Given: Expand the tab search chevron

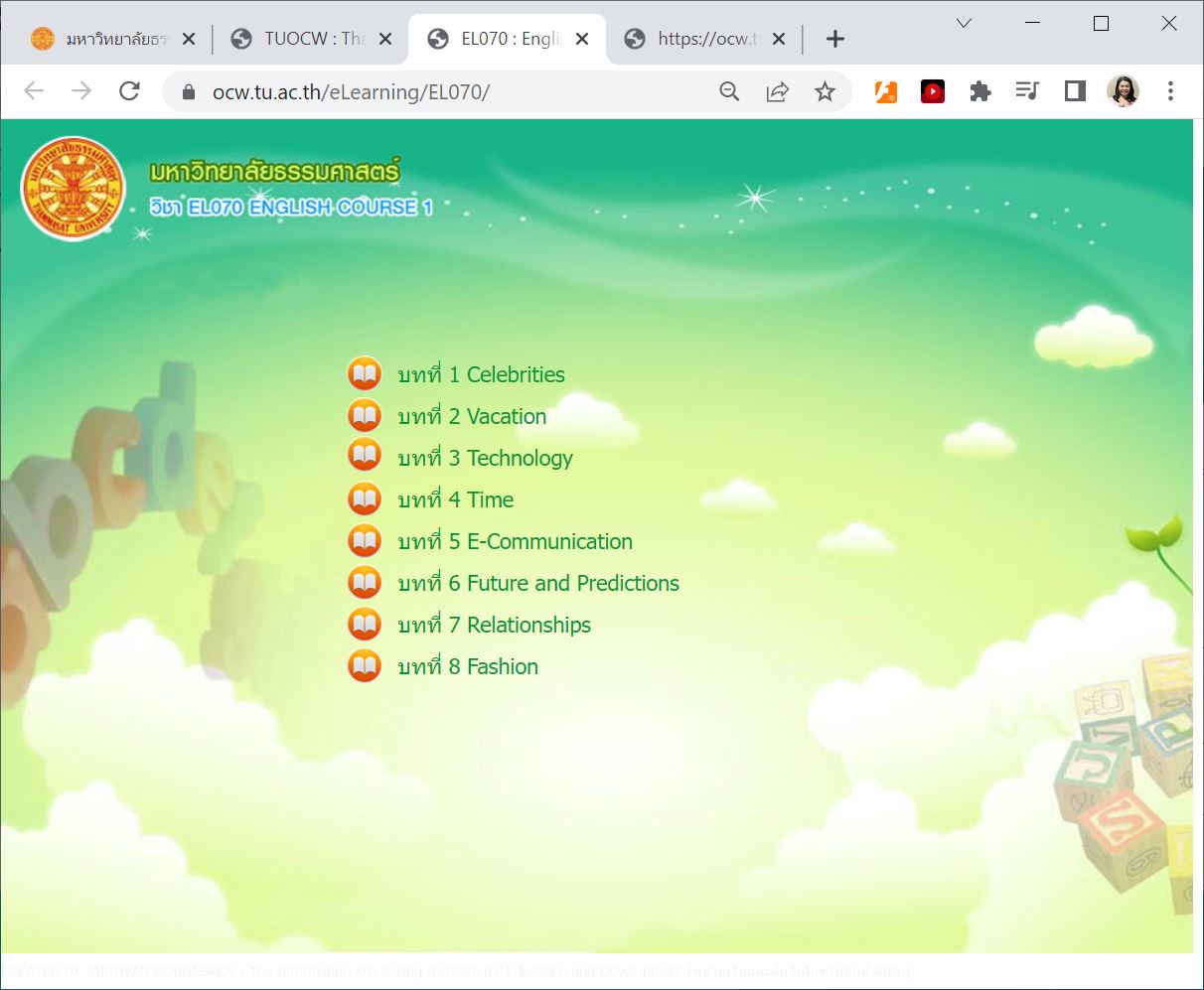Looking at the screenshot, I should pos(964,24).
